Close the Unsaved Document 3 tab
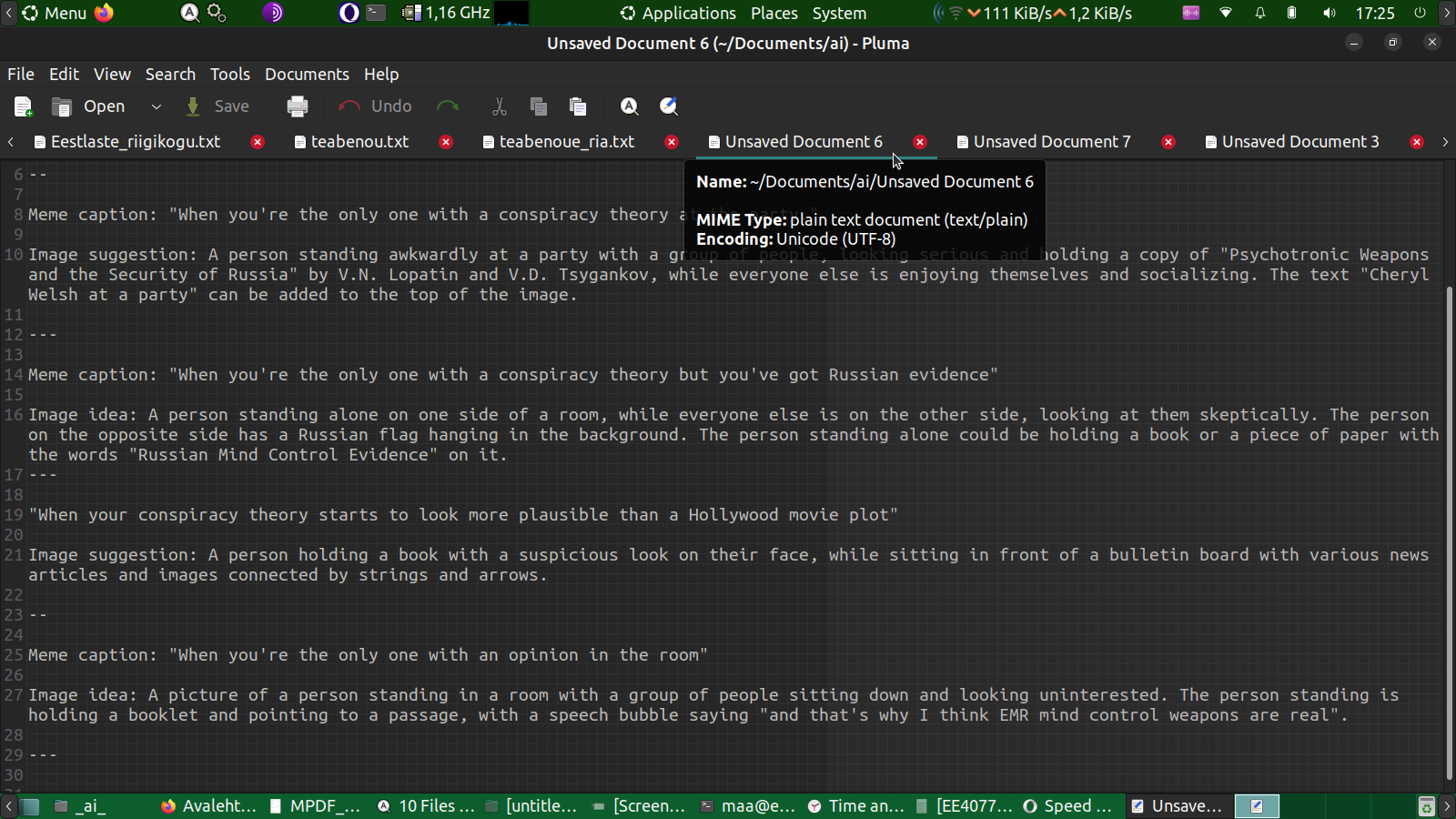1456x819 pixels. 1417,142
